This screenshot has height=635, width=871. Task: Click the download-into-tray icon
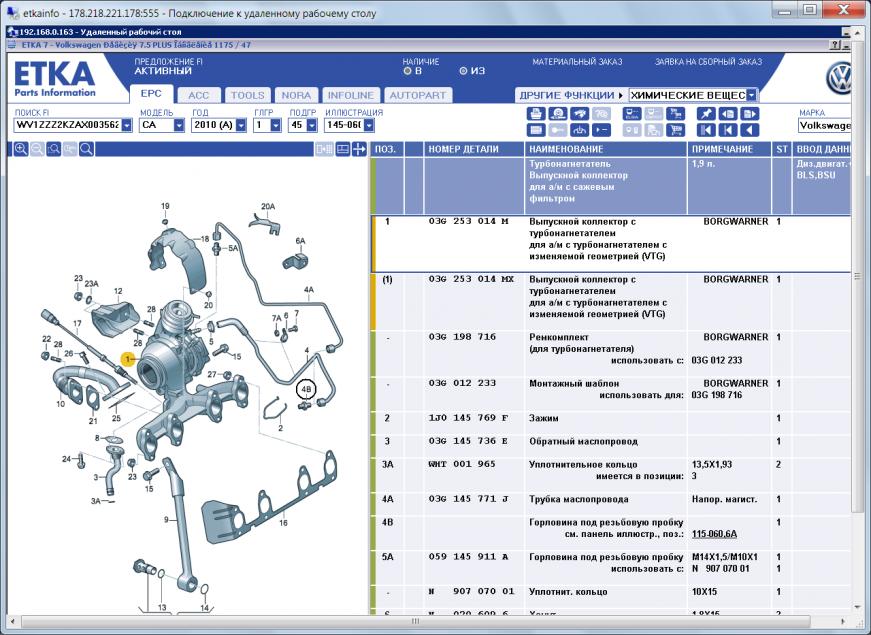[x=579, y=130]
